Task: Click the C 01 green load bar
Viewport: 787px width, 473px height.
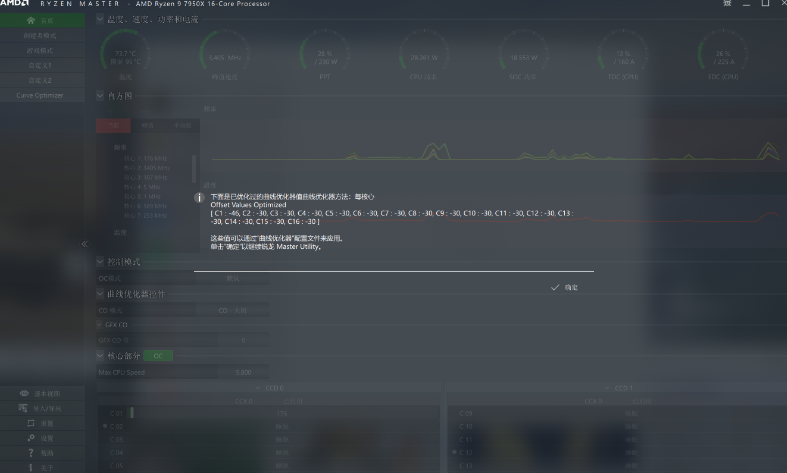Action: [132, 413]
